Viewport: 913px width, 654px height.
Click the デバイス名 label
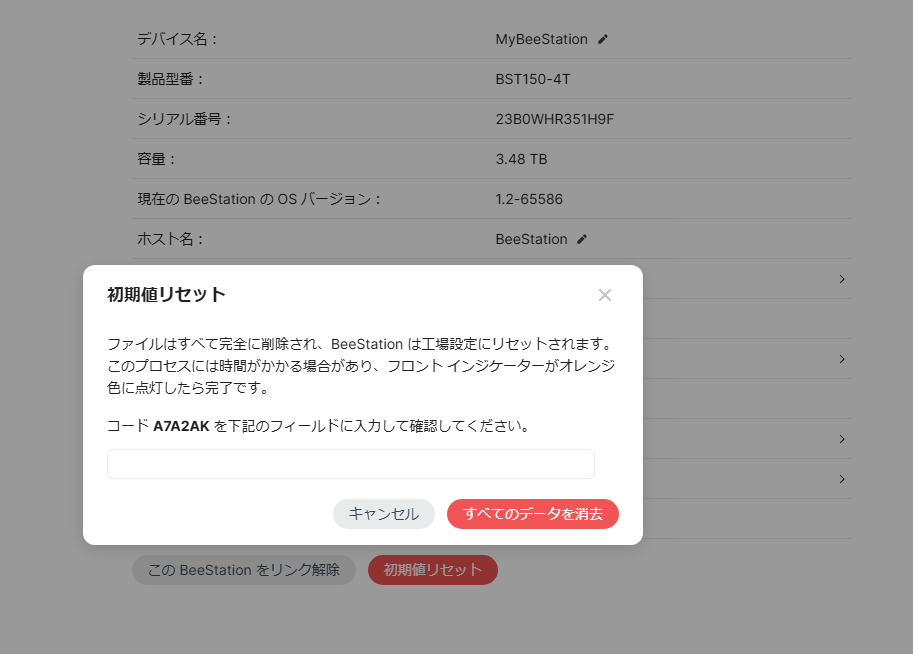(x=177, y=39)
